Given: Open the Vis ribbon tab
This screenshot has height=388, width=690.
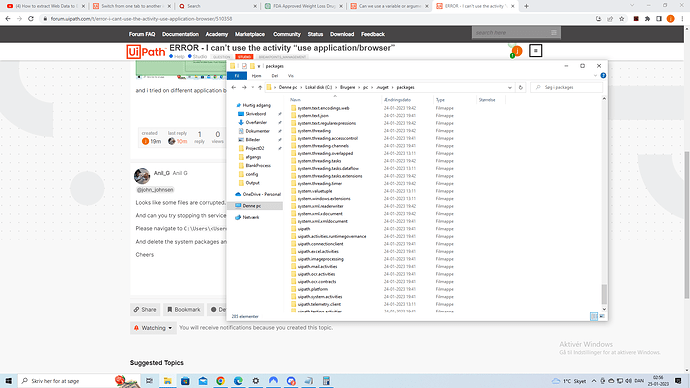Looking at the screenshot, I should click(x=290, y=76).
